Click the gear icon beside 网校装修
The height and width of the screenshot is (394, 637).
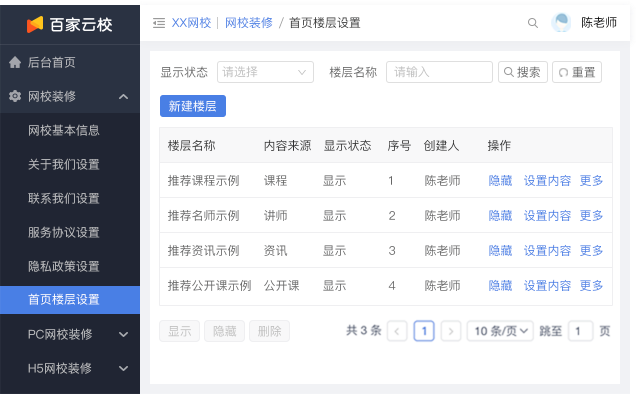(15, 96)
